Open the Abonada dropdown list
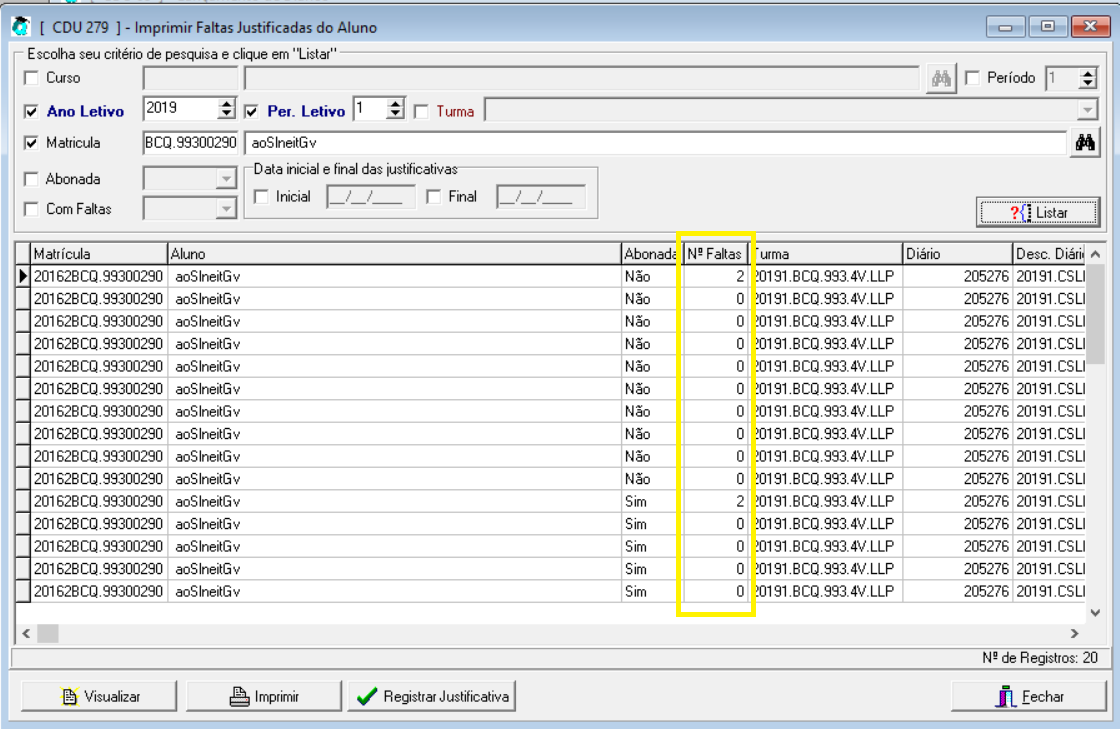Viewport: 1120px width, 729px height. click(x=225, y=180)
